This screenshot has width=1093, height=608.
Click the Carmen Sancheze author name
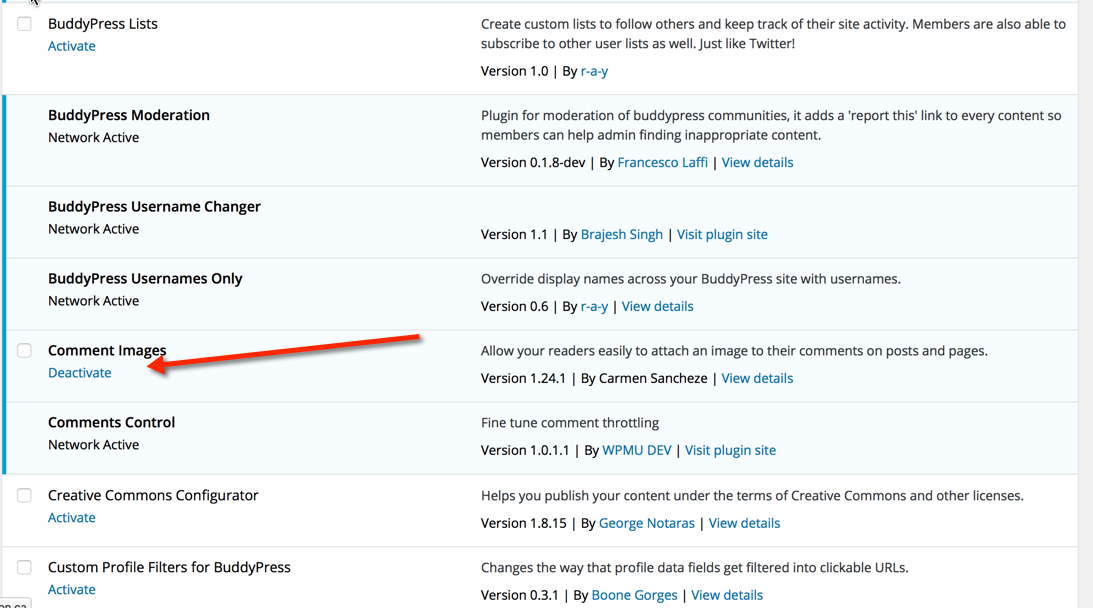(x=653, y=378)
